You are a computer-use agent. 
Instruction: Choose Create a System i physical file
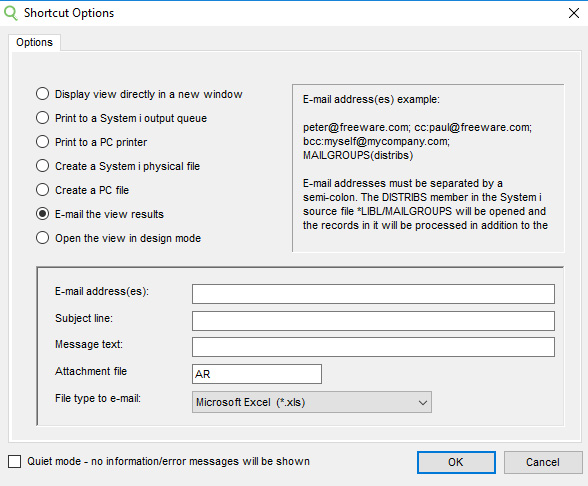pos(42,166)
